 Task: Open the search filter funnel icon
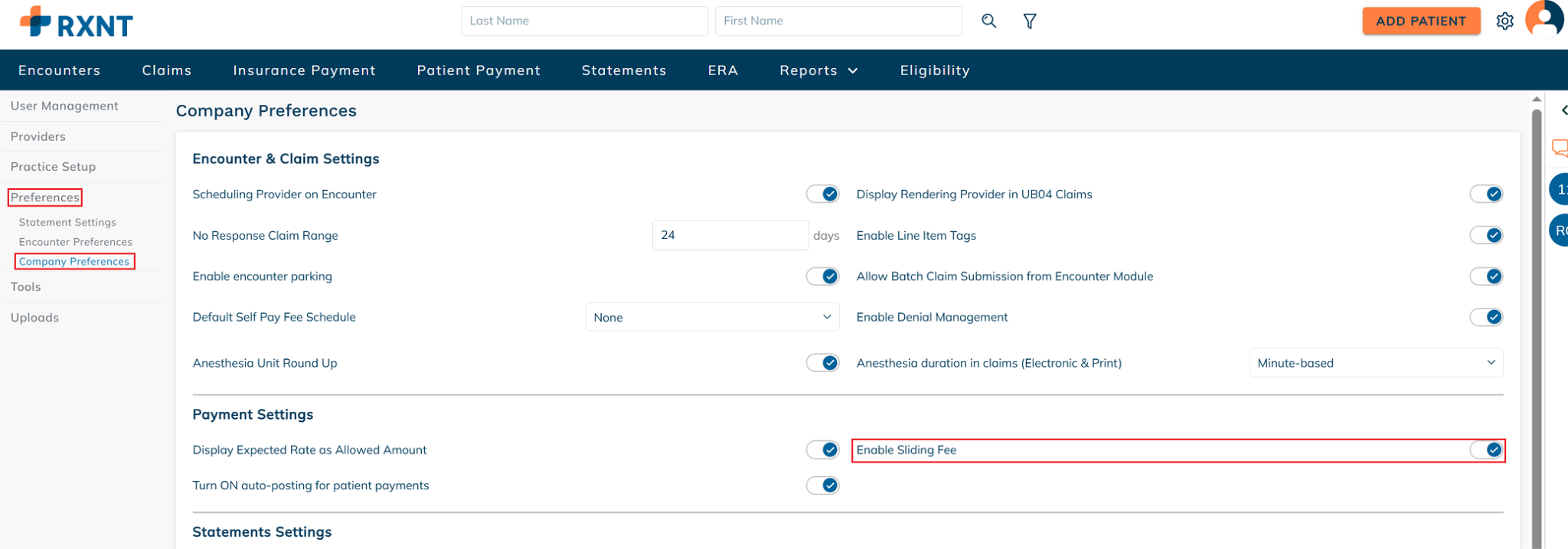point(1030,21)
